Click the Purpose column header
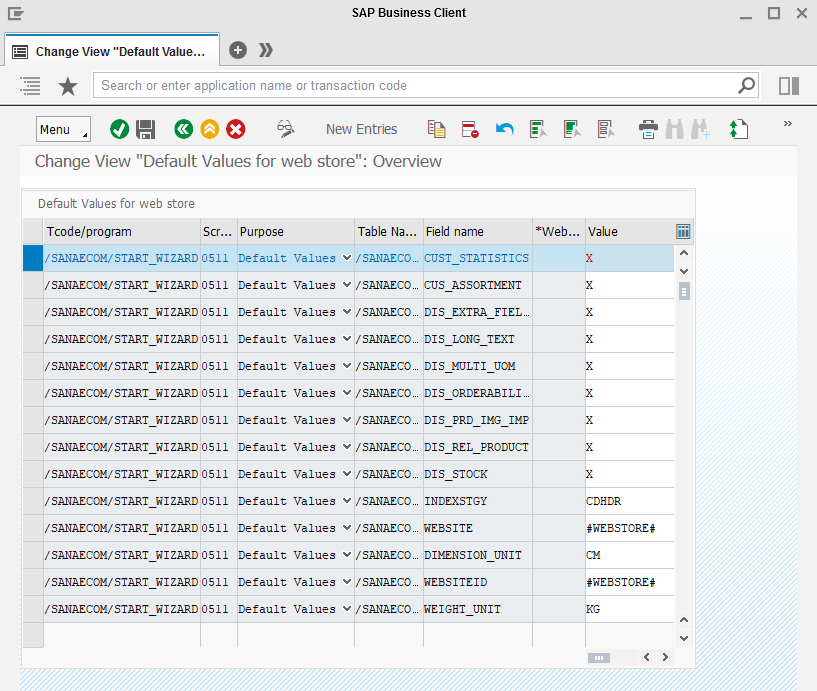Screen dimensions: 817x691 295,231
